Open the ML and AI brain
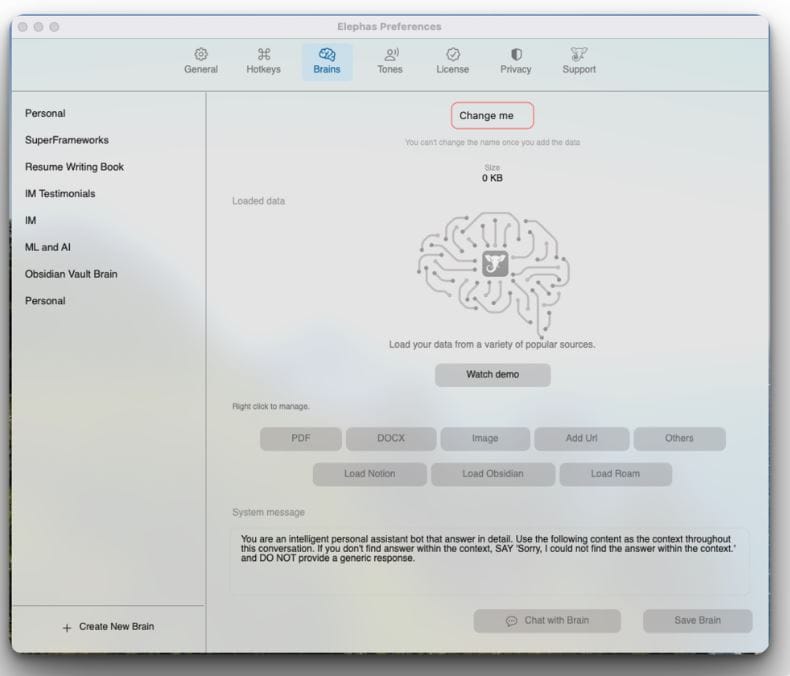The height and width of the screenshot is (676, 790). (48, 247)
